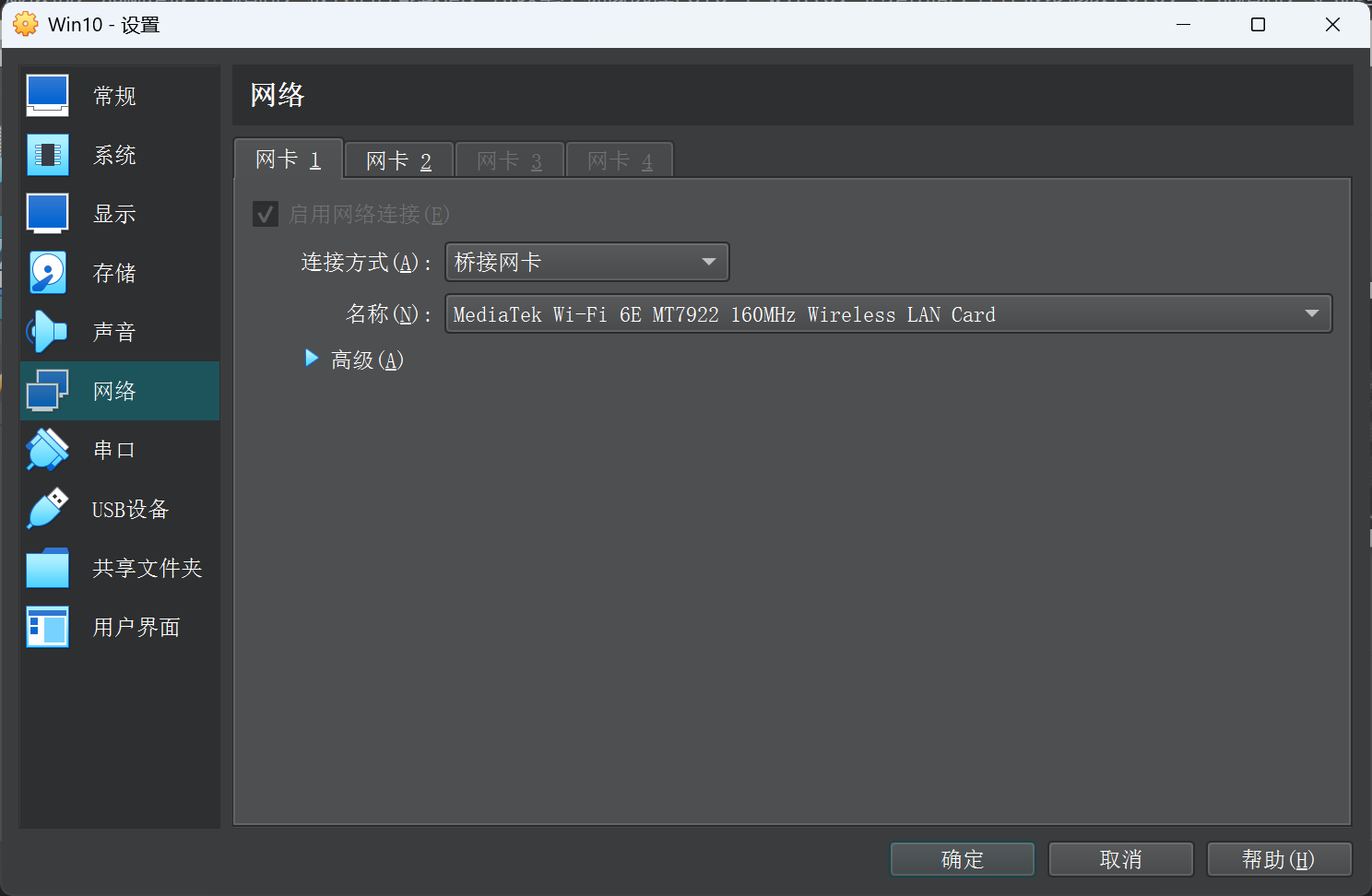Open the 连接方式 dropdown showing 桥接网卡

click(586, 262)
